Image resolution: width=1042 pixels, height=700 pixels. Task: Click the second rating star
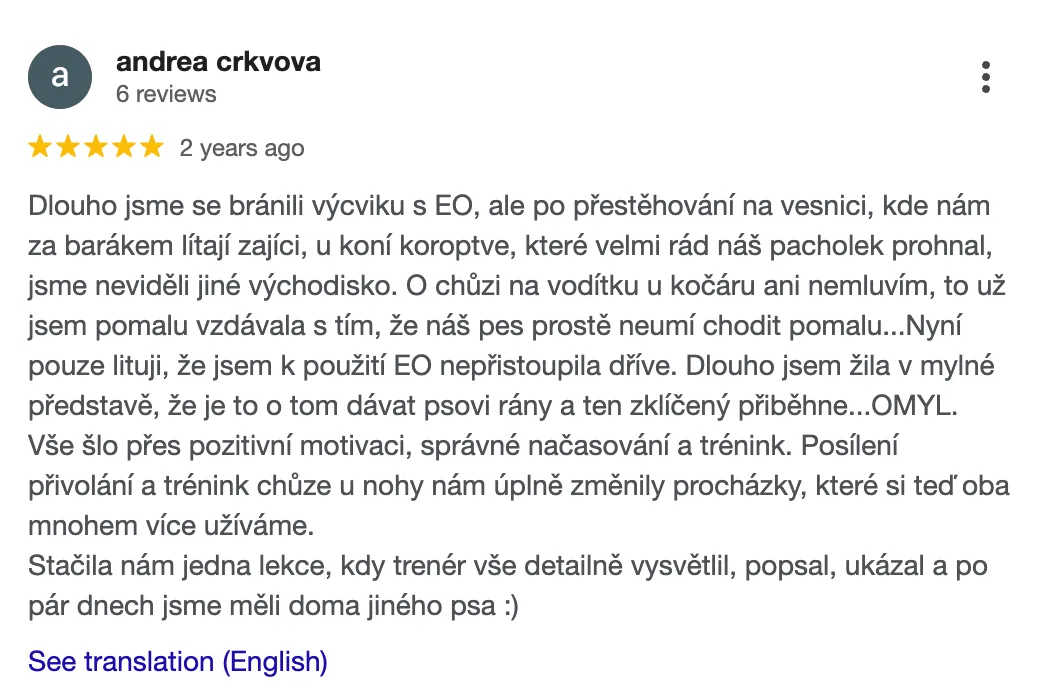tap(68, 148)
